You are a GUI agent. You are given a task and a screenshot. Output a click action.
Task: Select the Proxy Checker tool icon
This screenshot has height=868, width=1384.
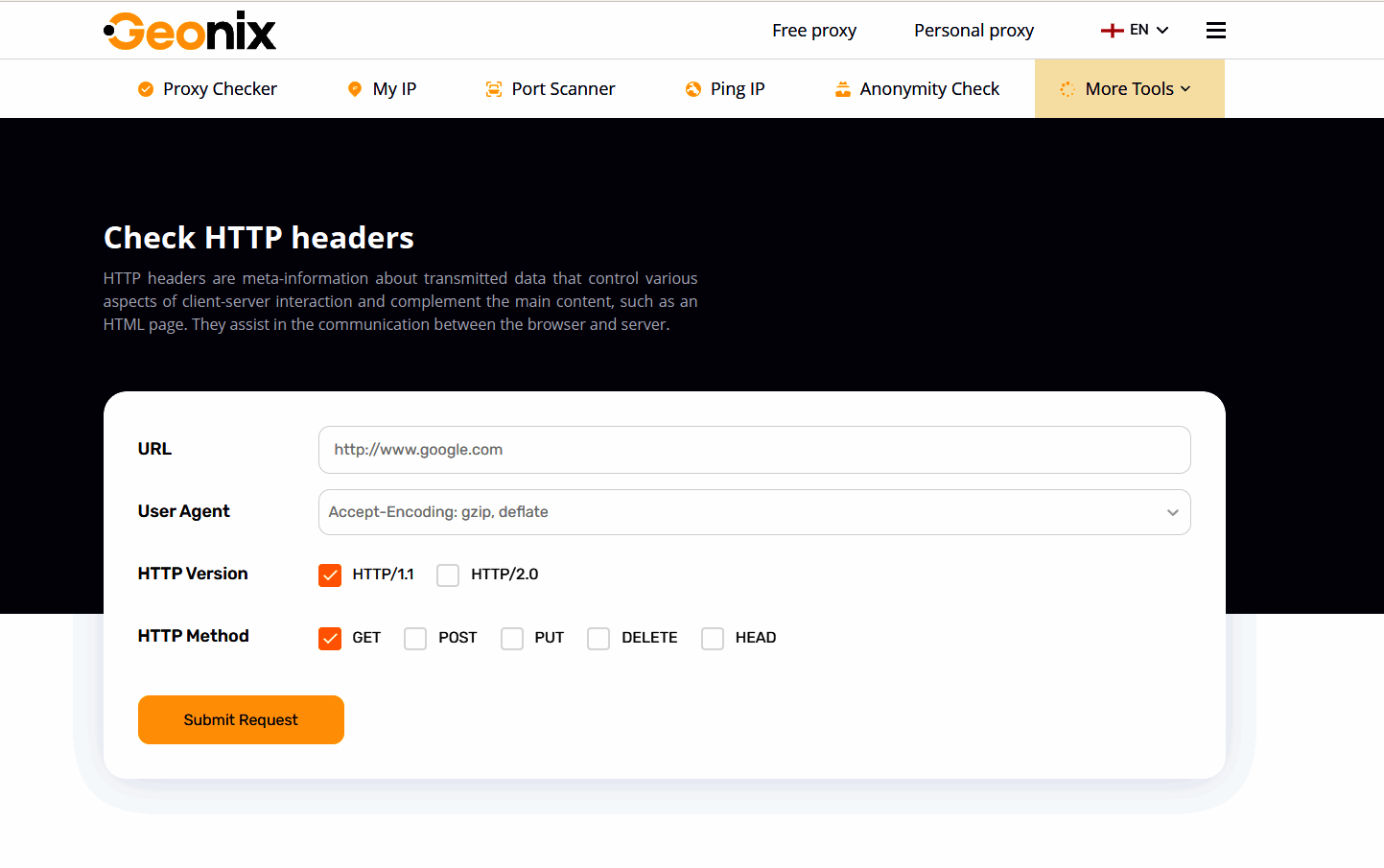point(145,88)
